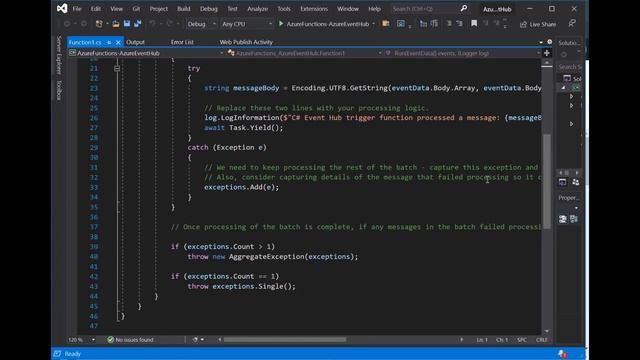
Task: Open the Run member navigation dropdown
Action: (x=463, y=53)
